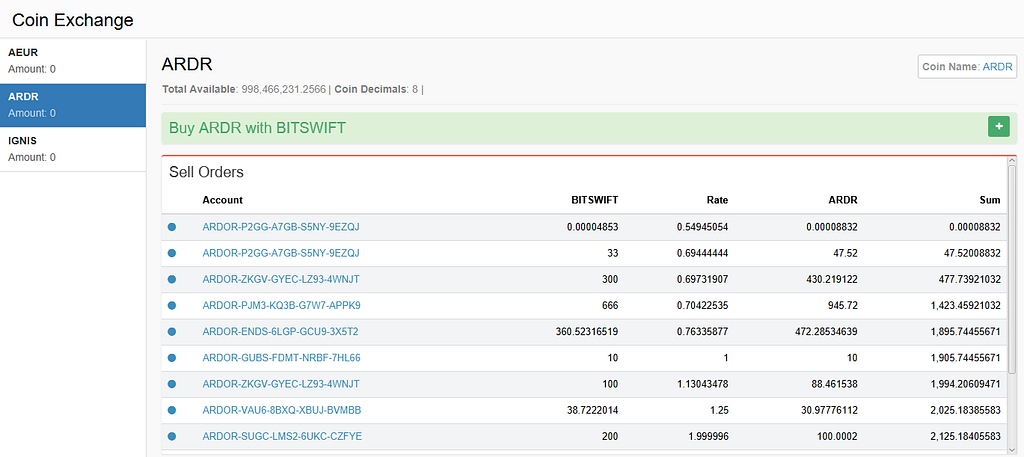Click the BITSWIFT amount 200
This screenshot has height=457, width=1024.
pos(611,436)
